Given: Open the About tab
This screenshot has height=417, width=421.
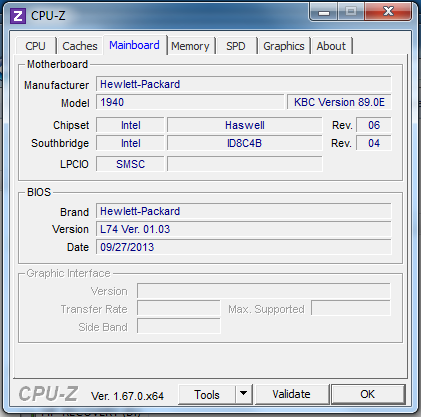Looking at the screenshot, I should 331,46.
